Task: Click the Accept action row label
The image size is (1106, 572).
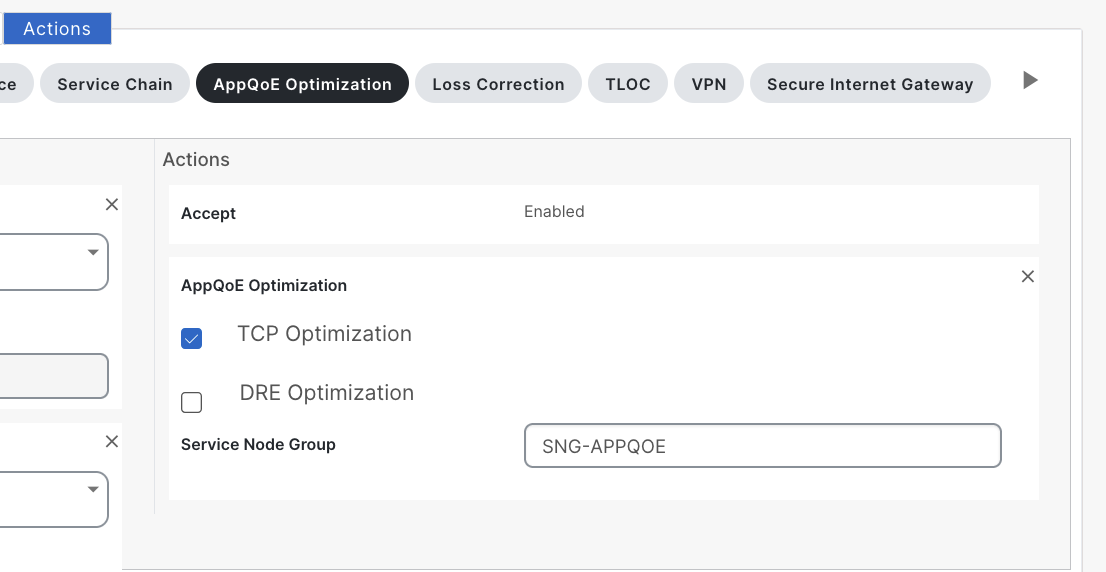Action: click(208, 214)
